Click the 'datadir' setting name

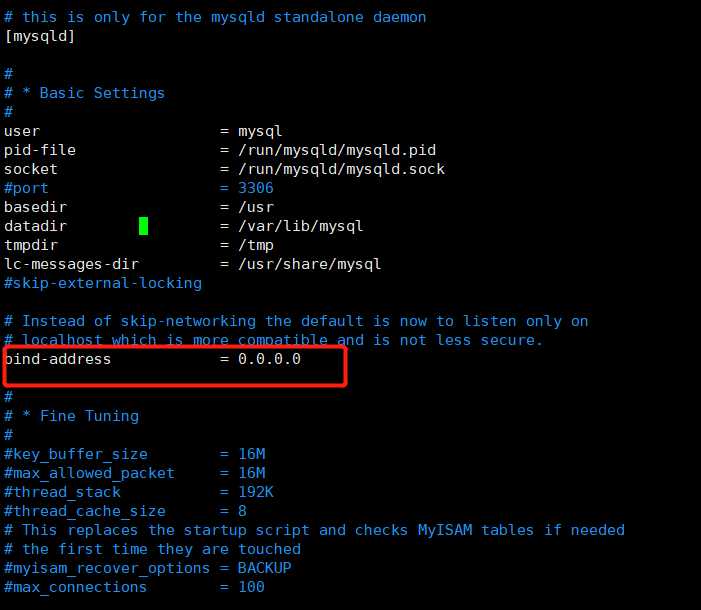coord(35,226)
